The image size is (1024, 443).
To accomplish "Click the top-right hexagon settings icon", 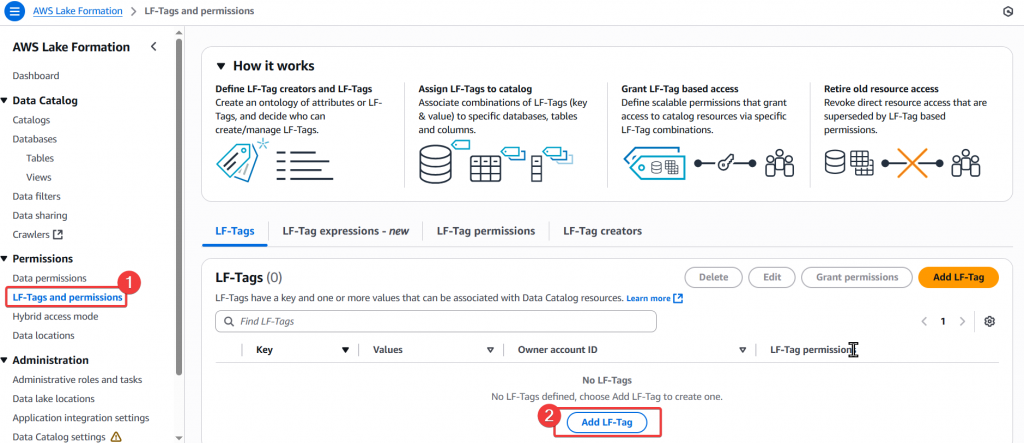I will pyautogui.click(x=1007, y=11).
